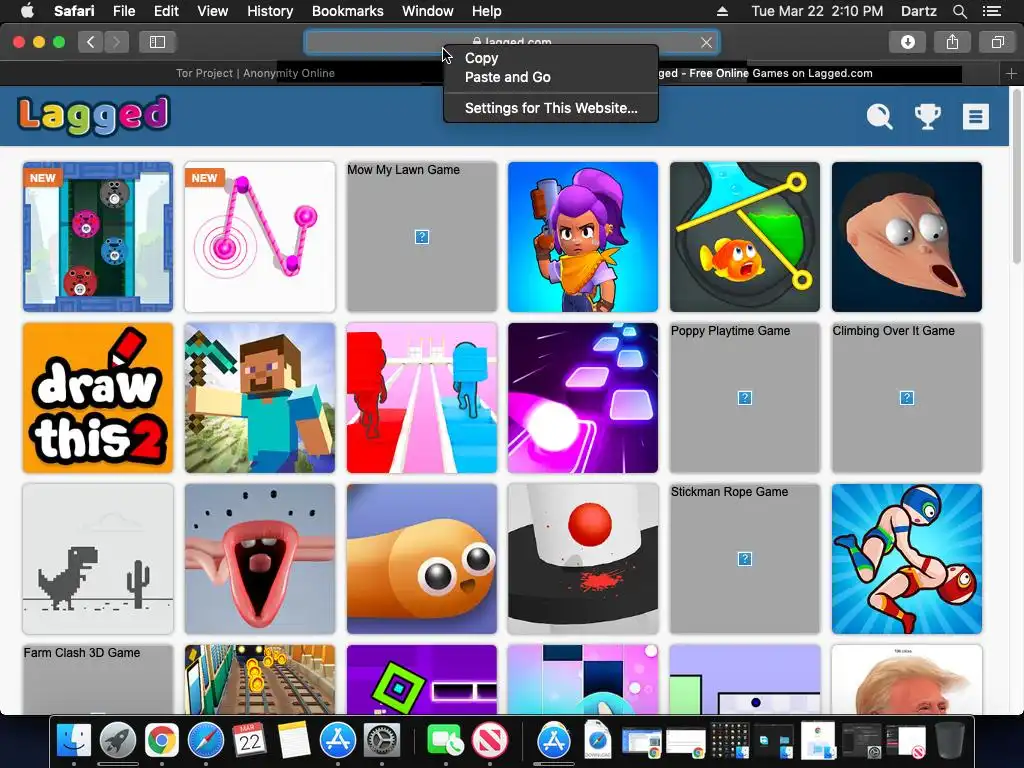The image size is (1024, 768).
Task: Switch to the Tor Project tab
Action: click(x=255, y=74)
